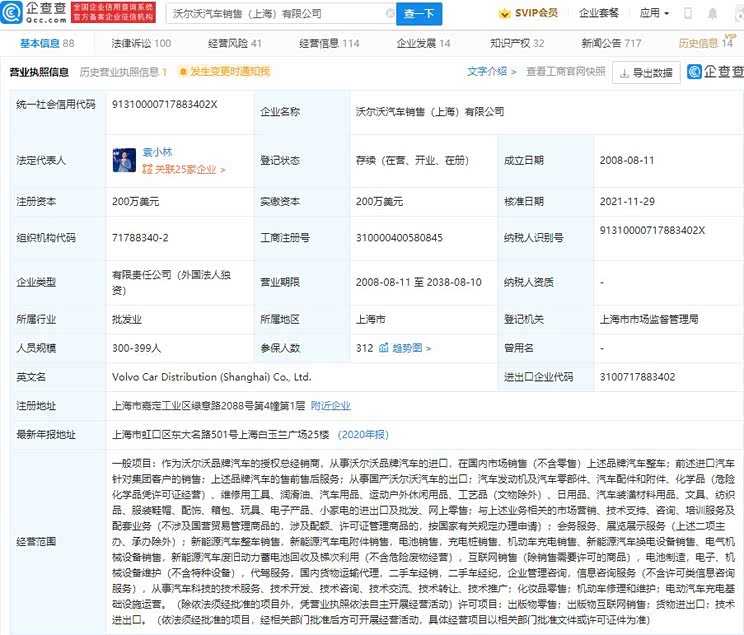
Task: Click approval date 2021-11-29
Action: coord(626,201)
